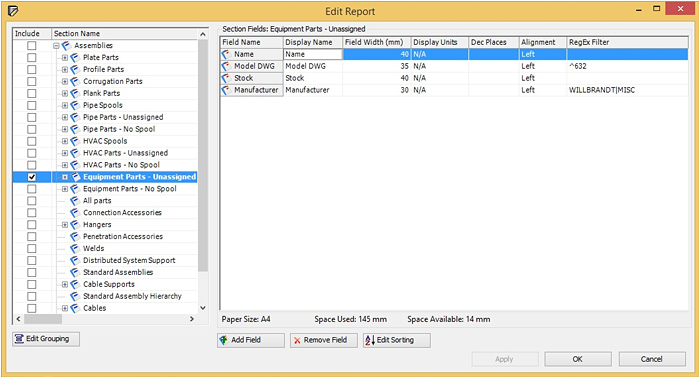Click the scroll down arrow of section tree
This screenshot has height=377, width=700.
point(203,308)
